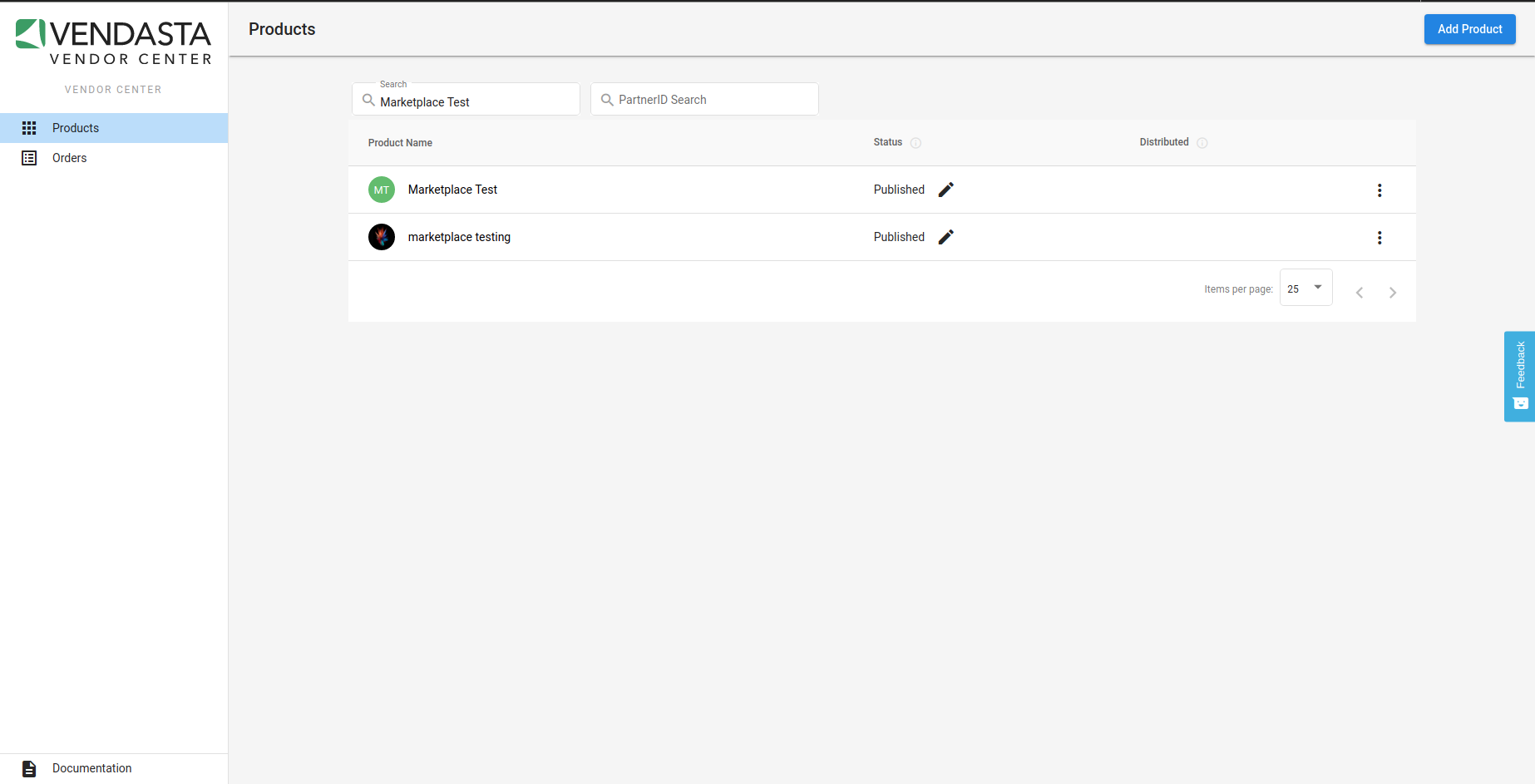Screen dimensions: 1535x784
Task: Select Orders in the sidebar menu
Action: pyautogui.click(x=114, y=158)
